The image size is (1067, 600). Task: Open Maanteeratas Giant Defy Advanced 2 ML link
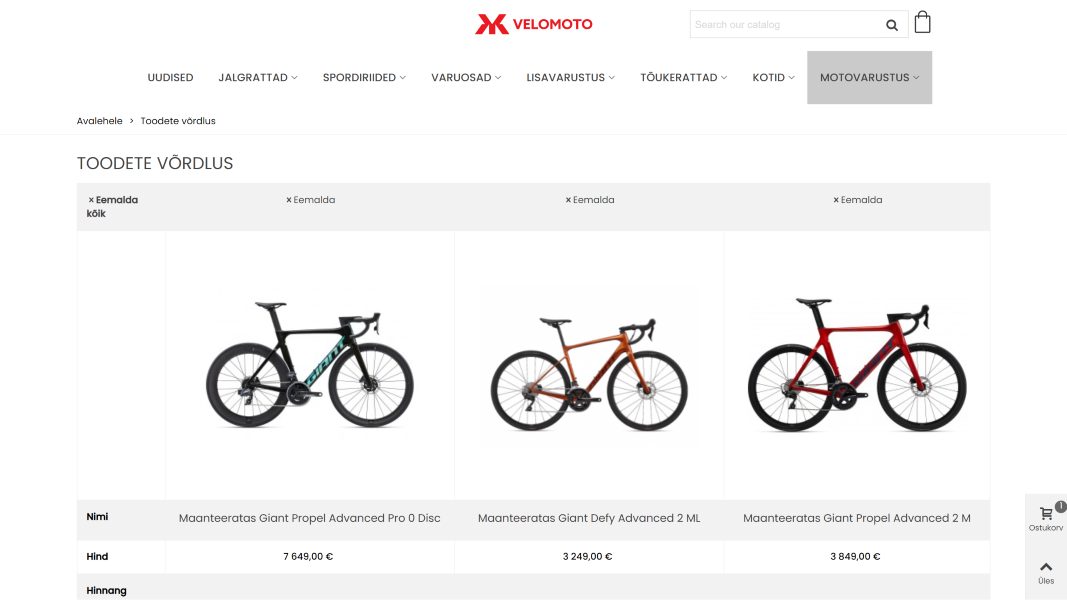(589, 518)
